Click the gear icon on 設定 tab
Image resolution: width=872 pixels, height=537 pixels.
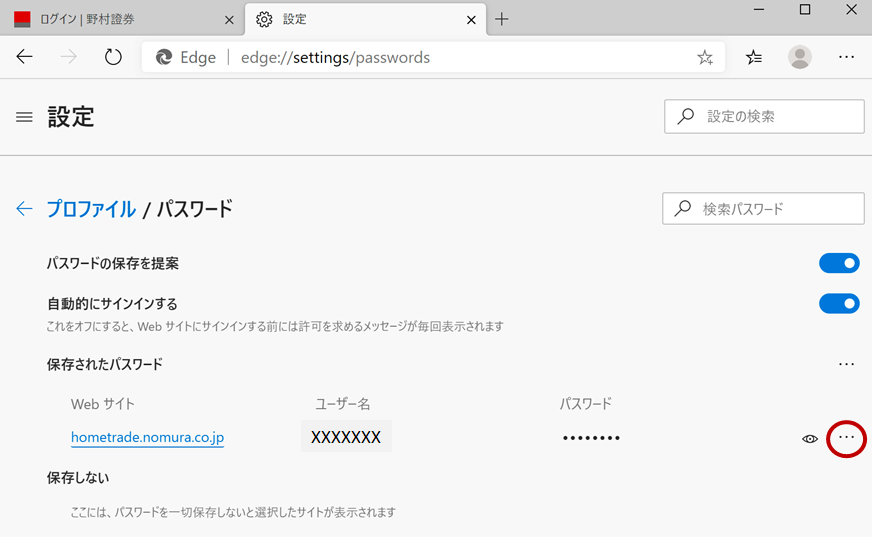click(x=264, y=19)
